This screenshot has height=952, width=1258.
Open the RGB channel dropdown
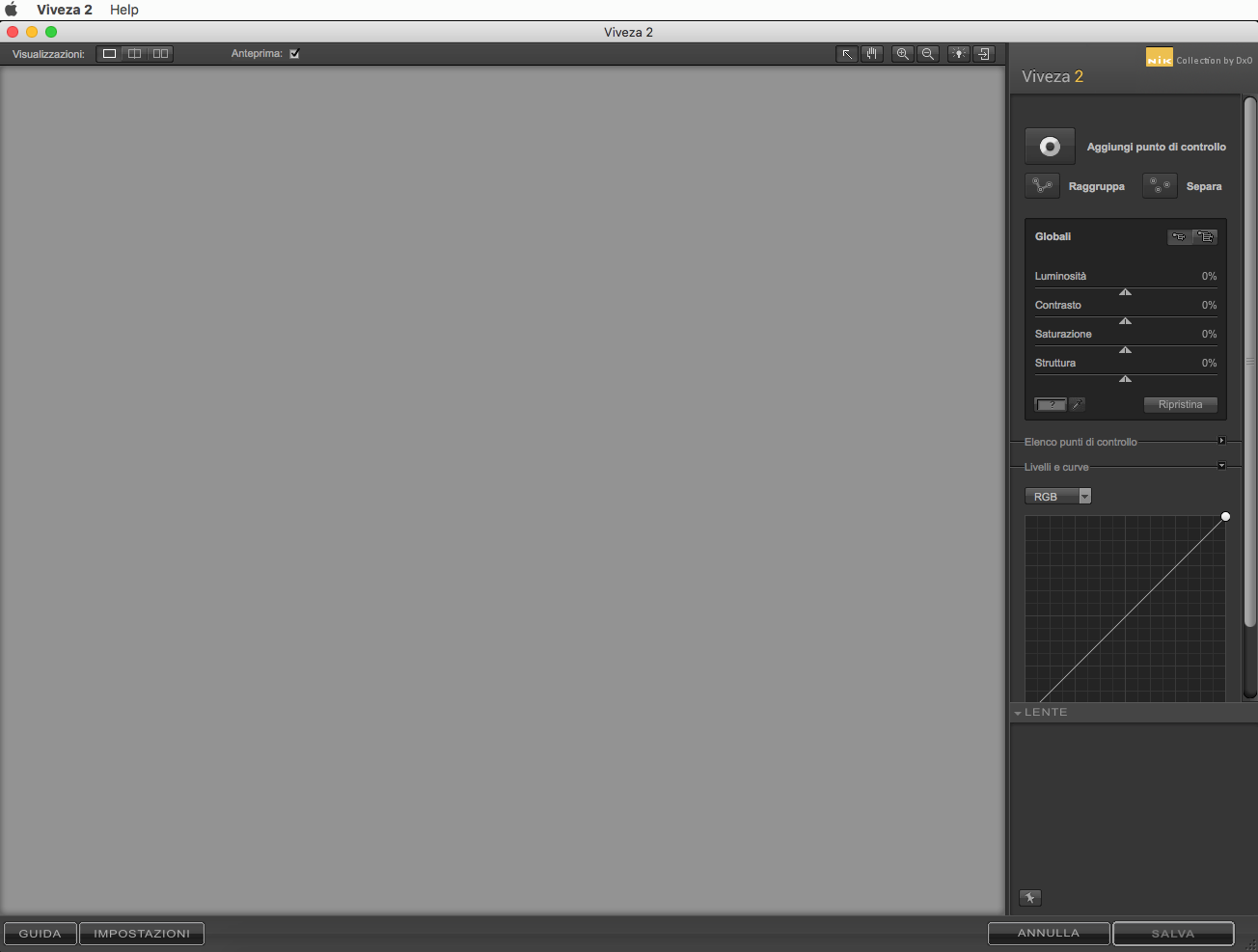point(1058,497)
